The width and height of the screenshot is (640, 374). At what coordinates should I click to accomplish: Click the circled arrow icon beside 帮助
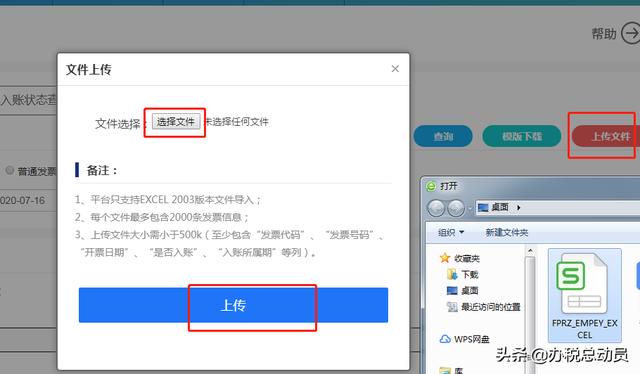[x=631, y=33]
